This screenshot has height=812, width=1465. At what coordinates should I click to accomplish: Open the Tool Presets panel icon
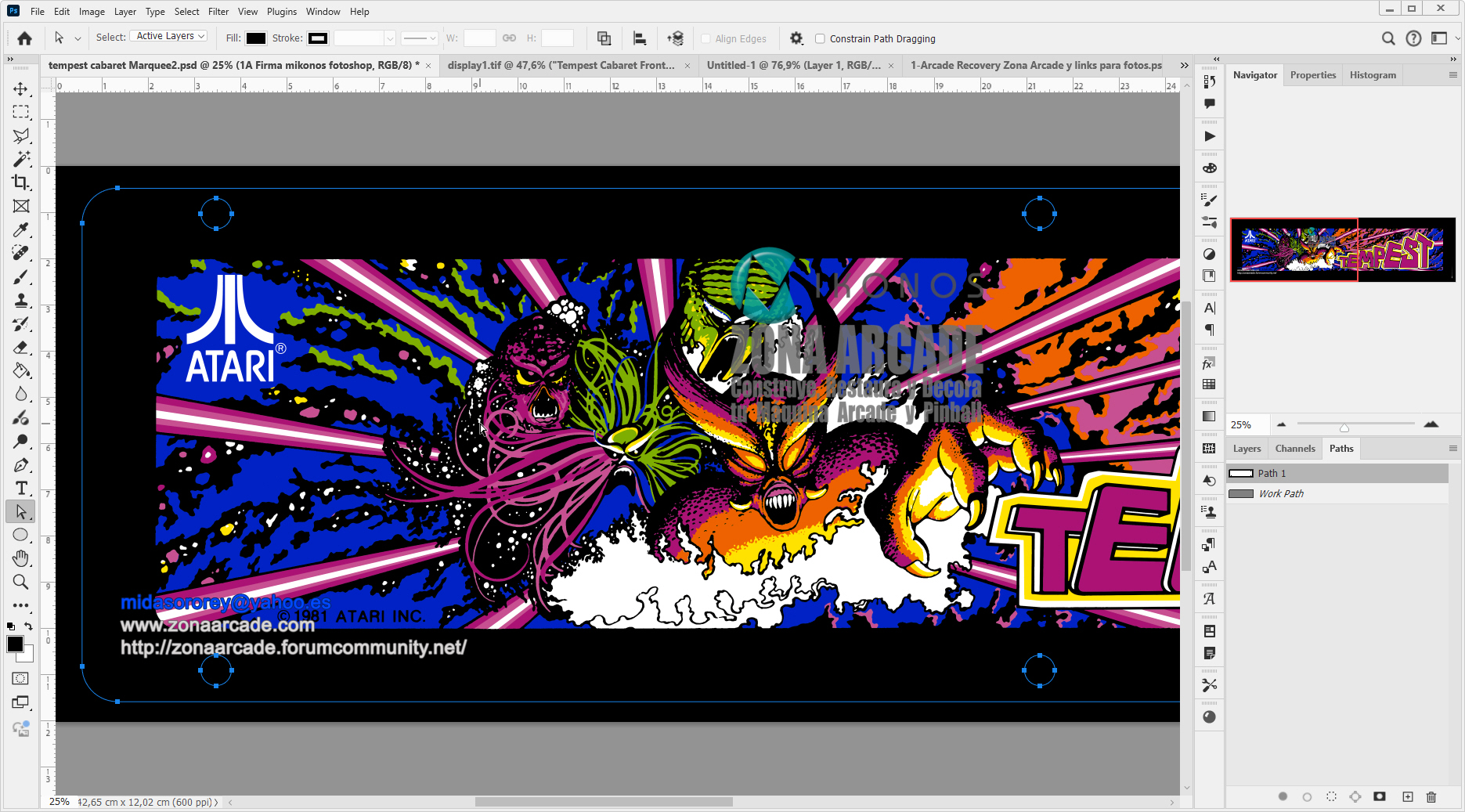click(x=1210, y=685)
